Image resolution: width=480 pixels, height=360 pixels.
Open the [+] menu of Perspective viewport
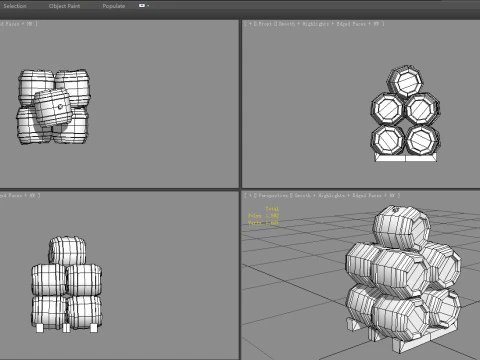[250, 195]
